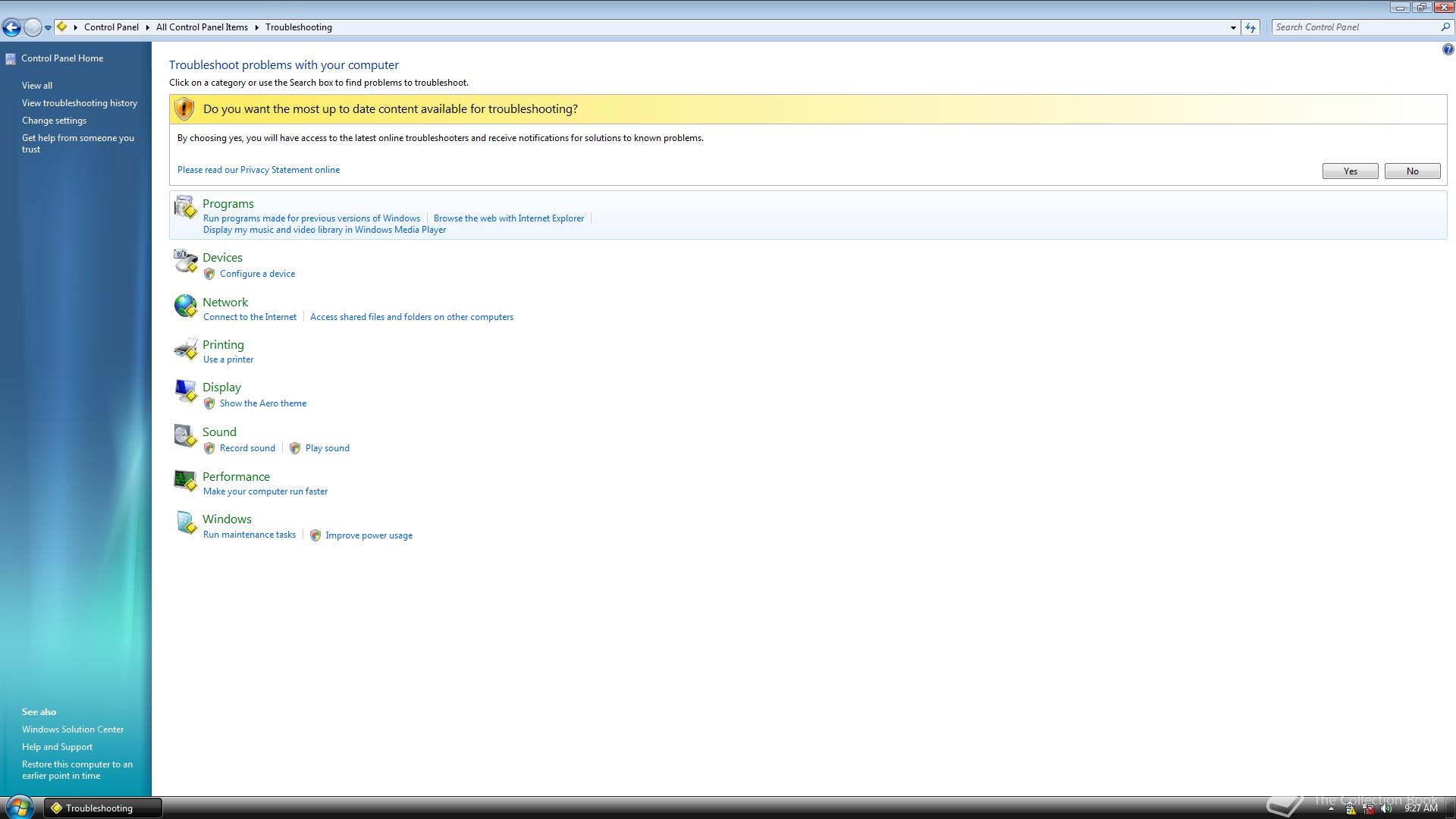This screenshot has width=1456, height=819.
Task: Open recent pages dropdown next to Forward button
Action: tap(48, 28)
